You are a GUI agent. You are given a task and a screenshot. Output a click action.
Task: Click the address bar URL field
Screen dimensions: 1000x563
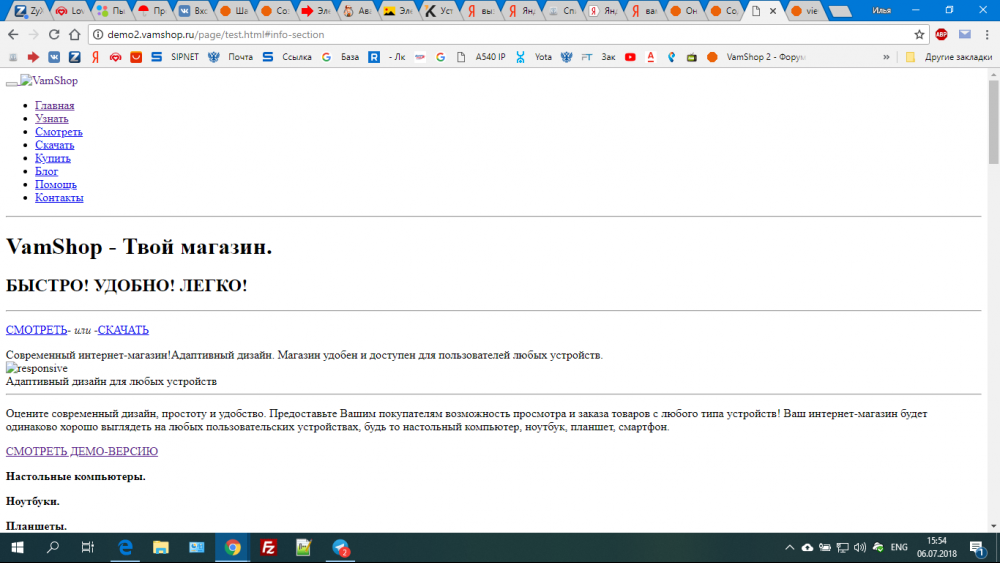507,34
